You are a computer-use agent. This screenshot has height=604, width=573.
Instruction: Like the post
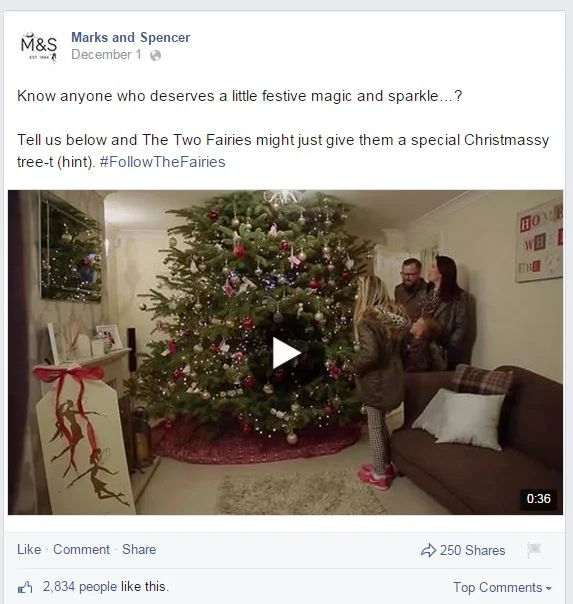29,549
